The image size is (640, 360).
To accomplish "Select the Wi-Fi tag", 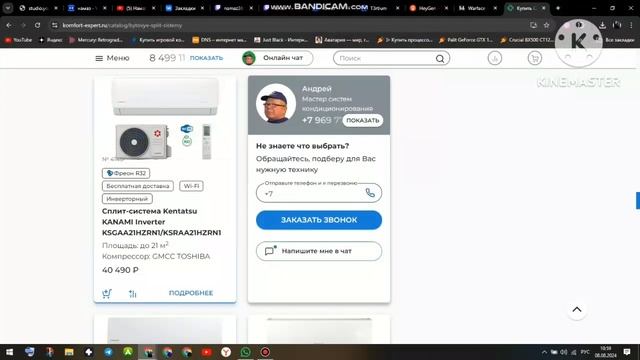I will click(x=191, y=186).
